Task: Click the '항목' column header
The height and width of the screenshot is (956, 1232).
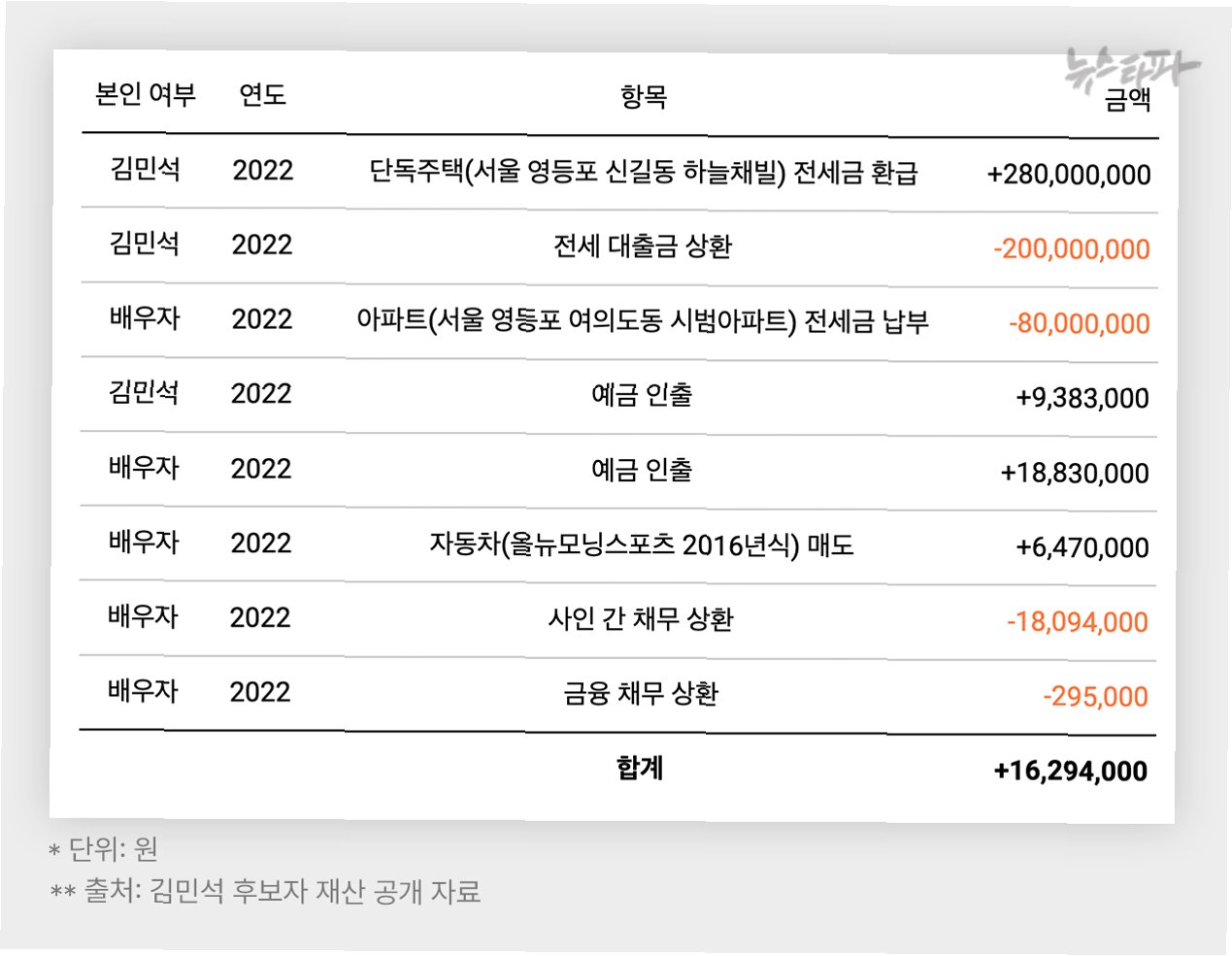Action: tap(643, 96)
